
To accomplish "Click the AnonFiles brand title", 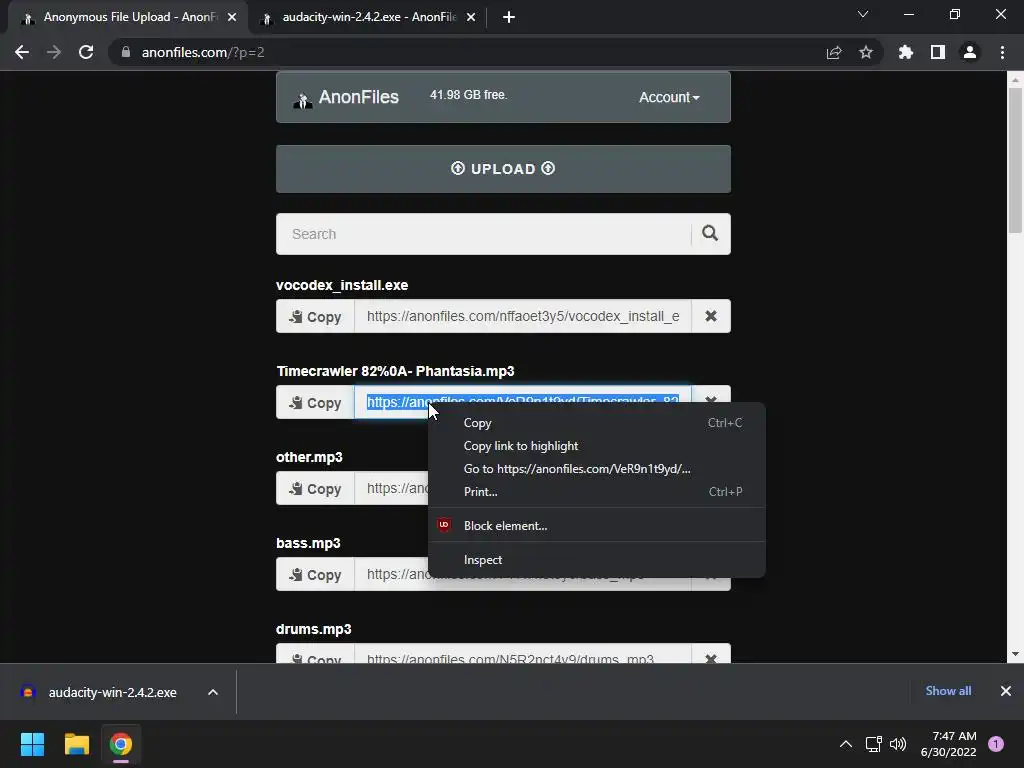I will [359, 97].
